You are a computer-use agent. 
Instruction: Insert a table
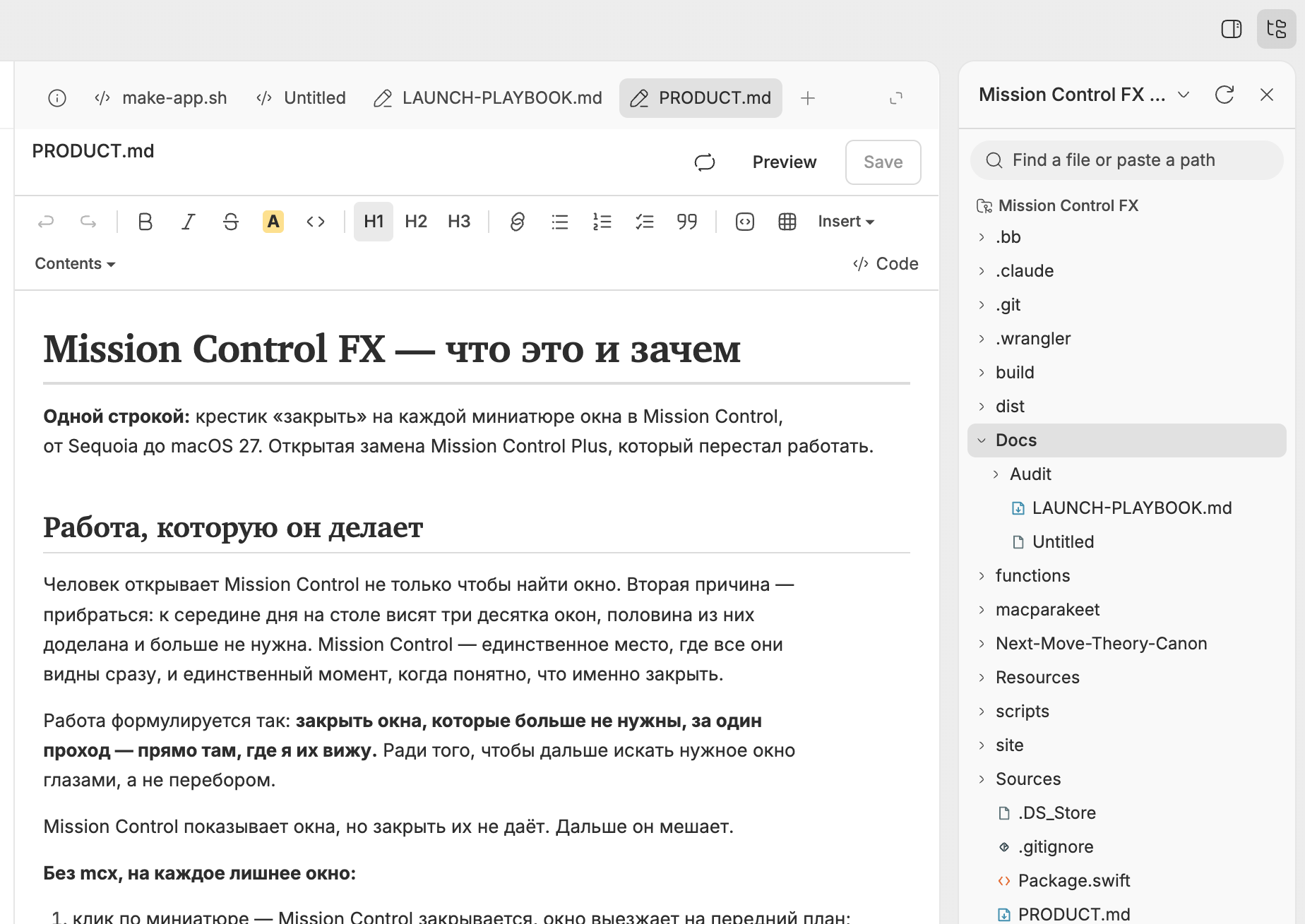click(x=787, y=222)
